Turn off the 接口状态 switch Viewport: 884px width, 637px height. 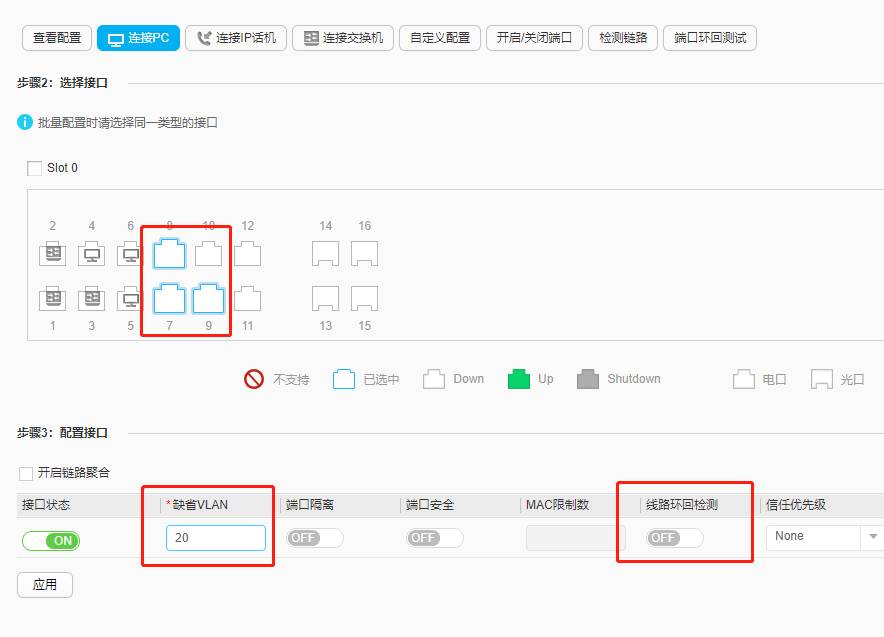[50, 540]
